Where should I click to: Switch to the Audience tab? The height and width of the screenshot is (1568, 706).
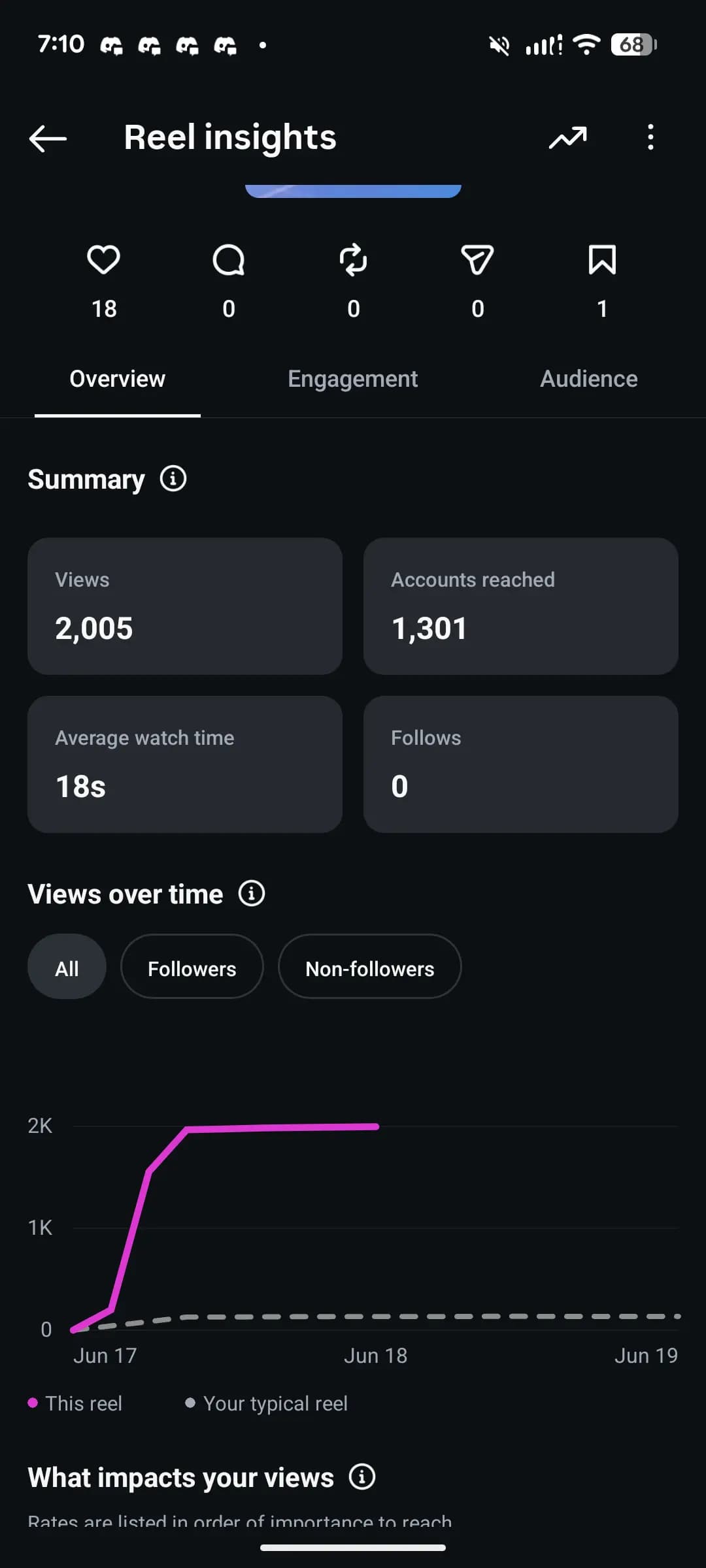[588, 379]
